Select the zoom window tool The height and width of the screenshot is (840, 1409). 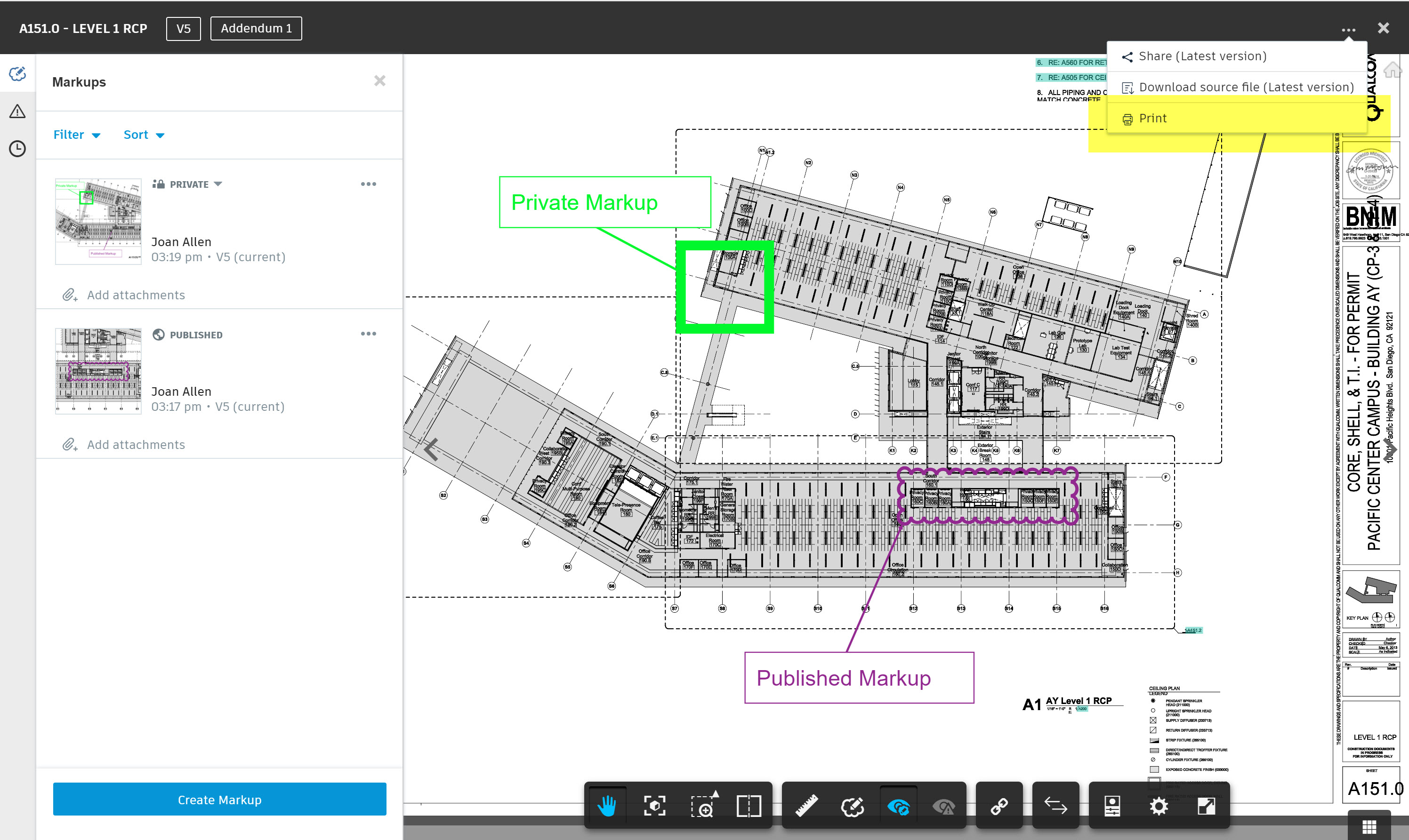click(702, 806)
